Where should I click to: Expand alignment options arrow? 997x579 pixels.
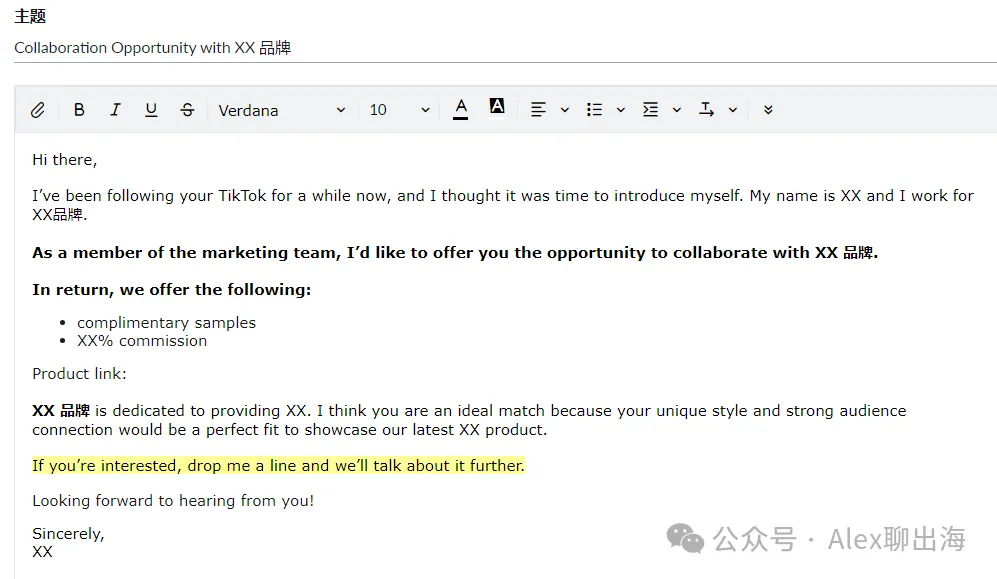click(x=565, y=110)
